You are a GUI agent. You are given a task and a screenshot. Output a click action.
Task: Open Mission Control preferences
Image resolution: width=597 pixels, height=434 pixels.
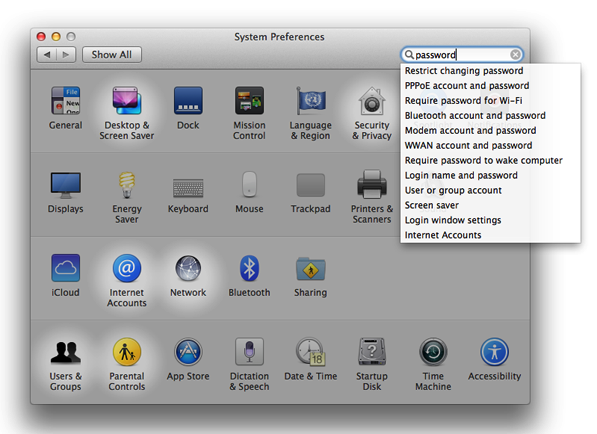(249, 113)
